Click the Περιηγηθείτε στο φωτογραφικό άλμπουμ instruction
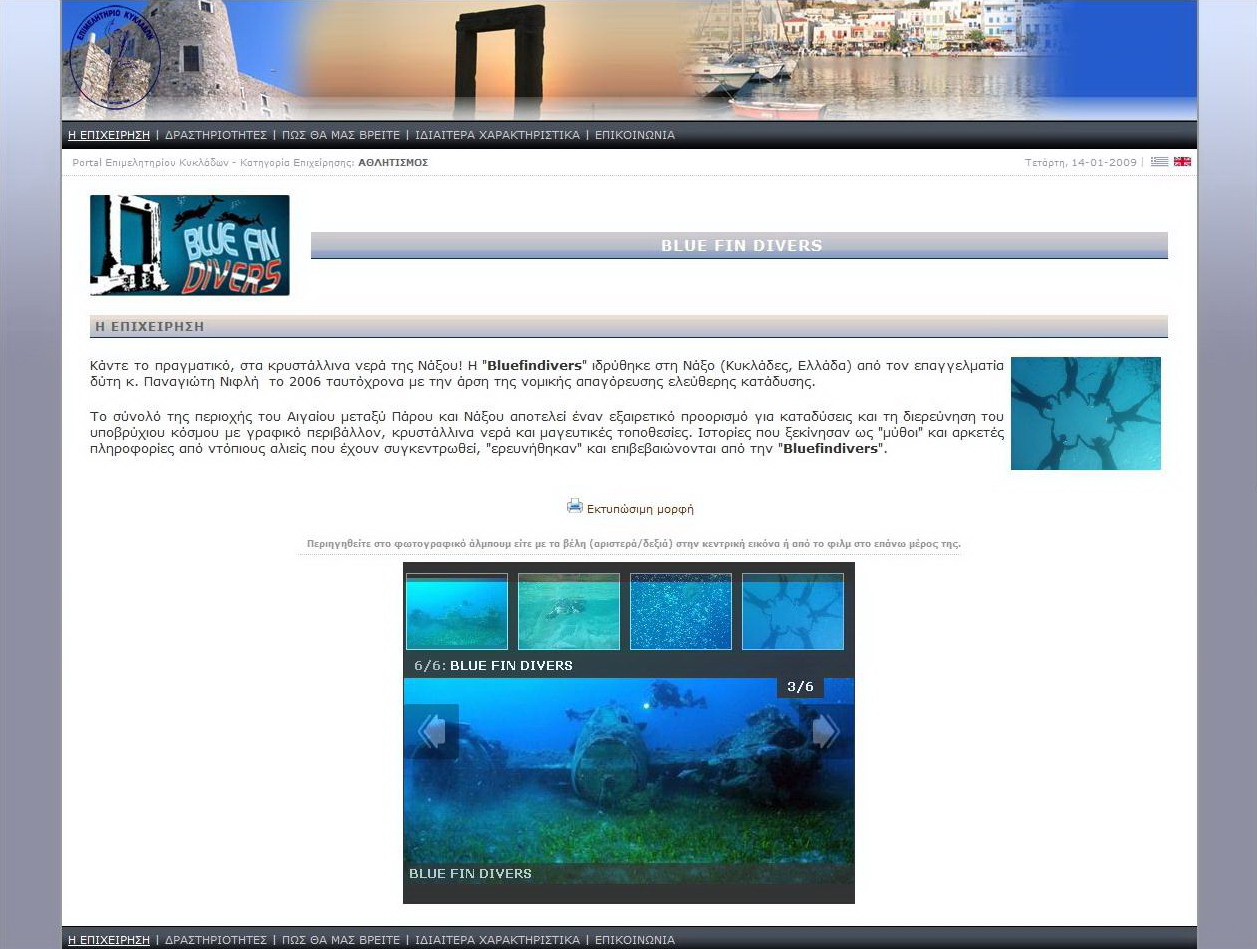Viewport: 1257px width, 949px height. coord(633,544)
